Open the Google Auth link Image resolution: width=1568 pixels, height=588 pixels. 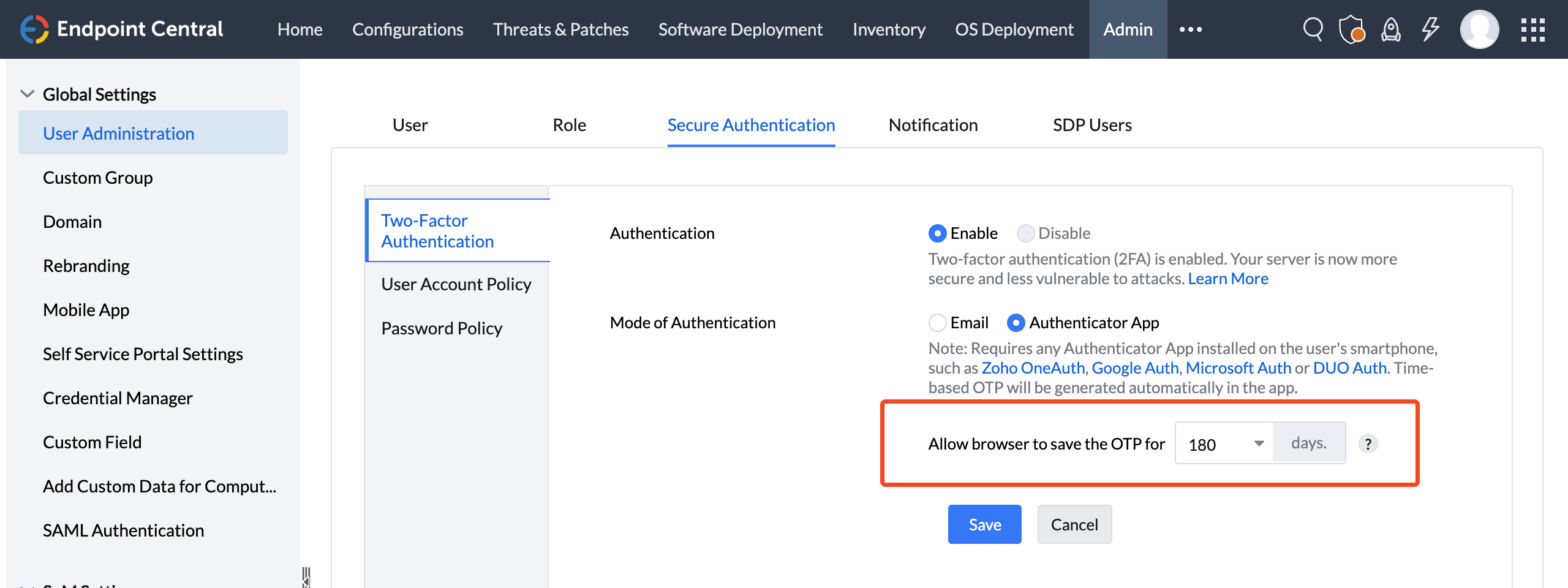coord(1135,368)
